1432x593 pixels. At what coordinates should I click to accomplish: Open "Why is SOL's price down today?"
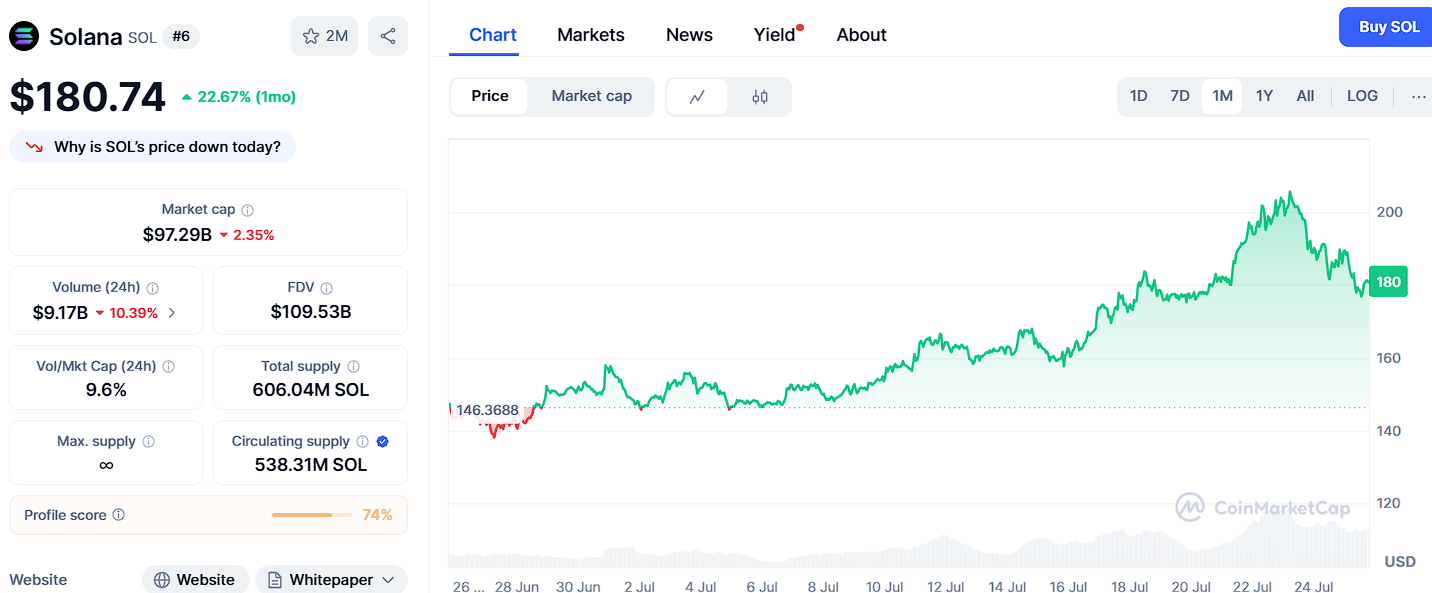coord(153,147)
